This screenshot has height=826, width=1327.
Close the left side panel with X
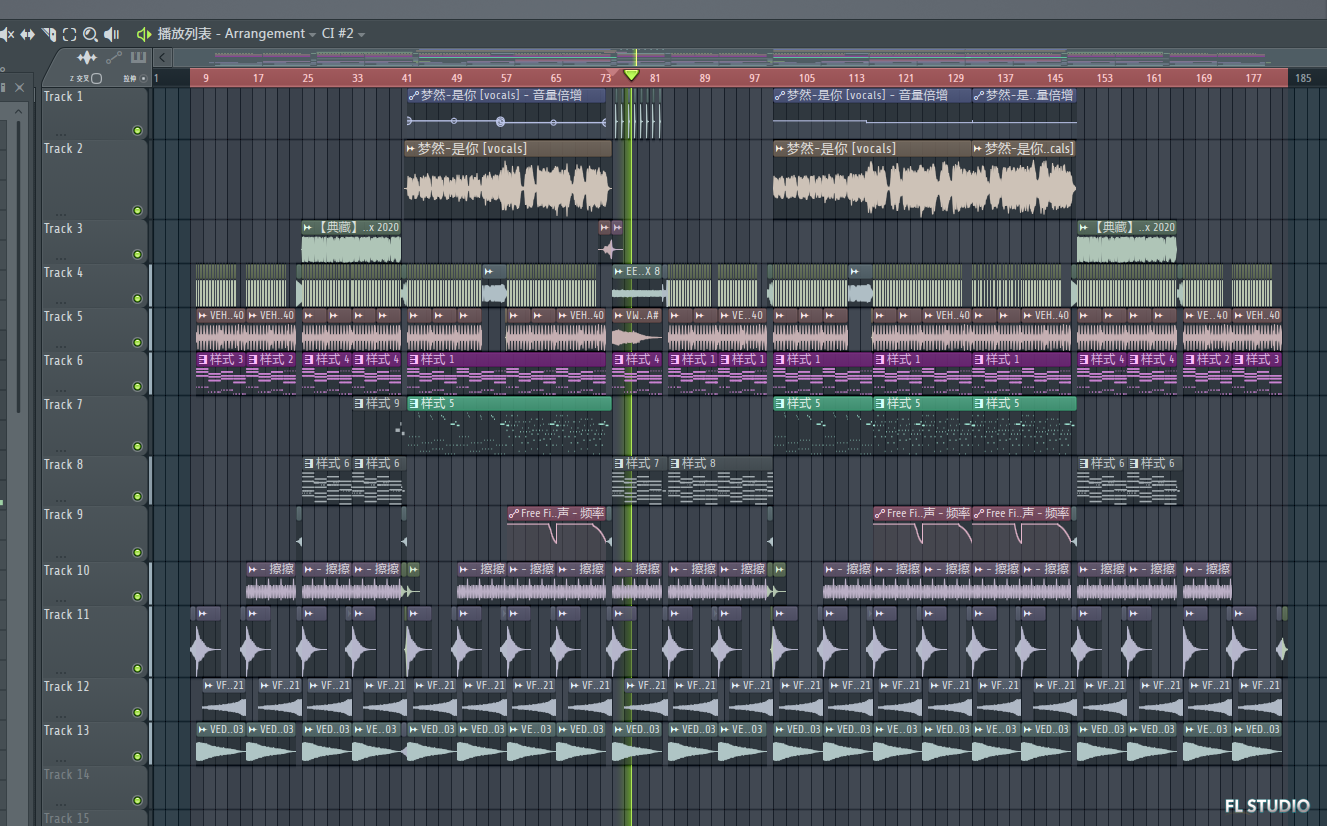tap(19, 88)
